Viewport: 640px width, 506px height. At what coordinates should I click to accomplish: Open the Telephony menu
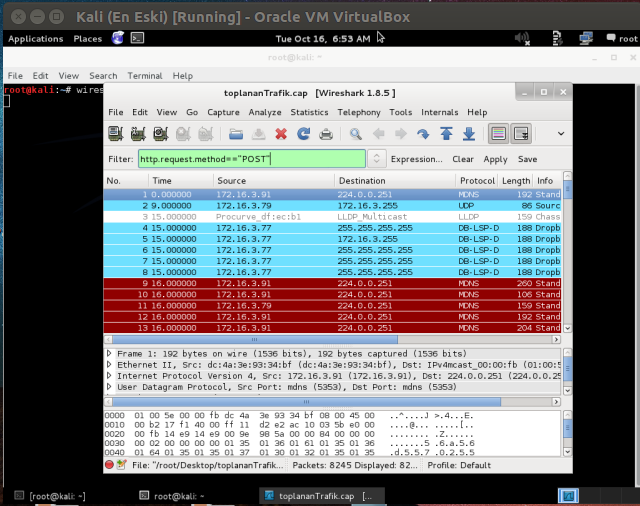[x=359, y=112]
